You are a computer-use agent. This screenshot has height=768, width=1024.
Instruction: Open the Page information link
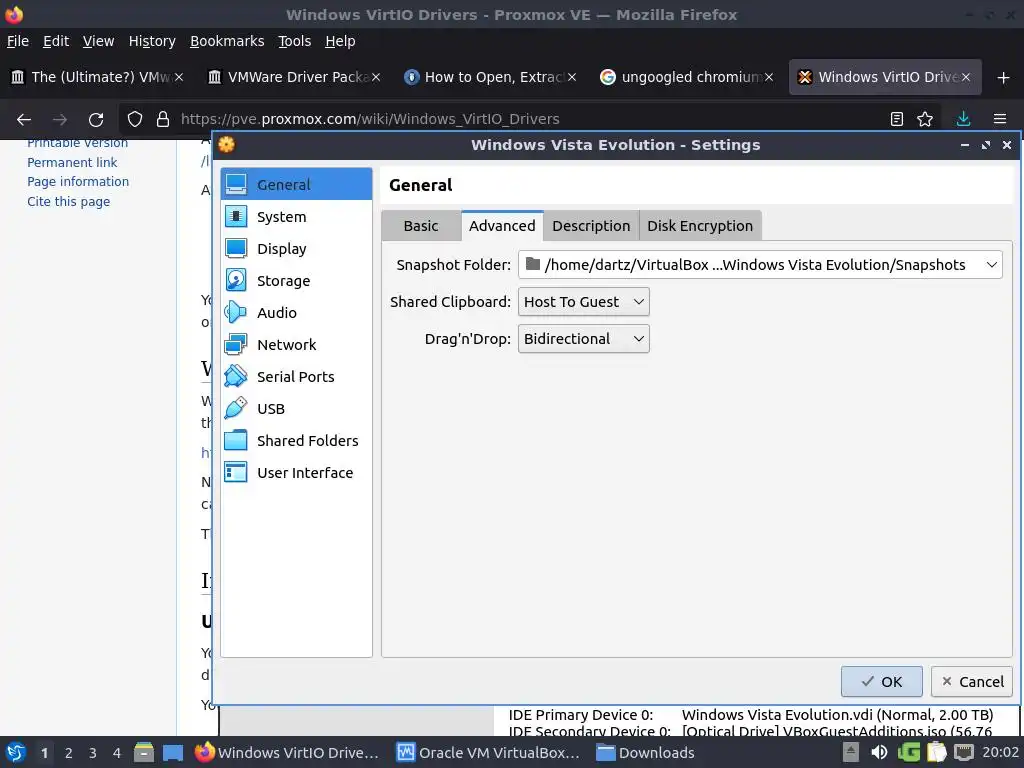[78, 182]
